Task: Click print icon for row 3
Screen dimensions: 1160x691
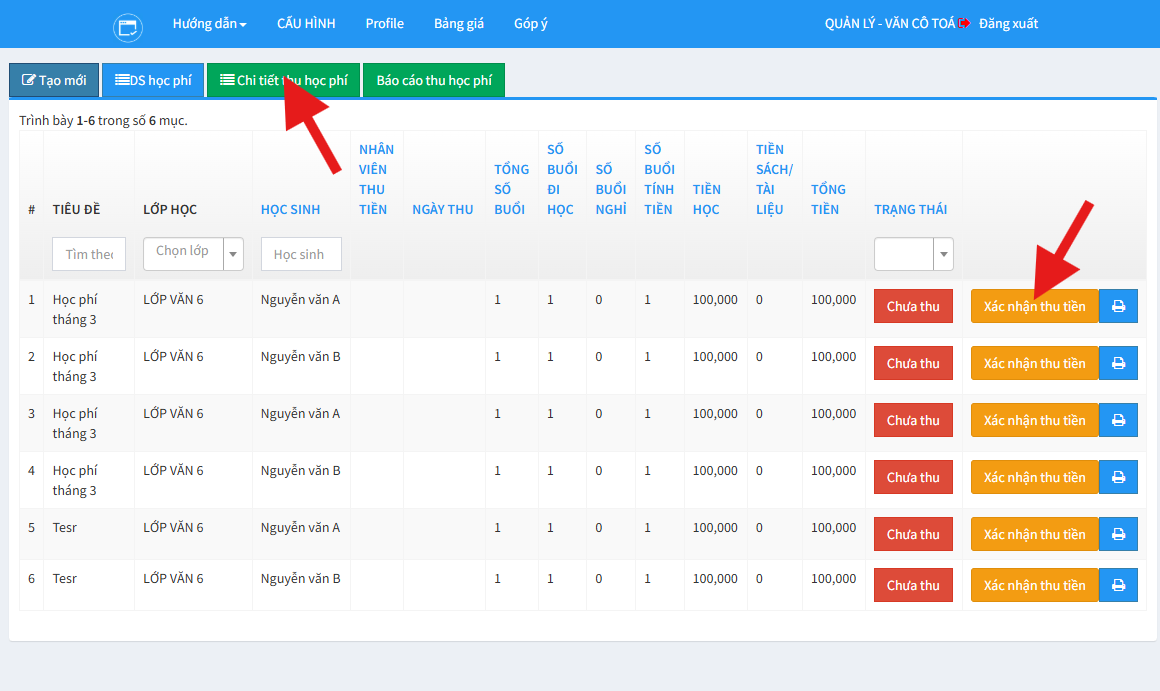Action: point(1118,420)
